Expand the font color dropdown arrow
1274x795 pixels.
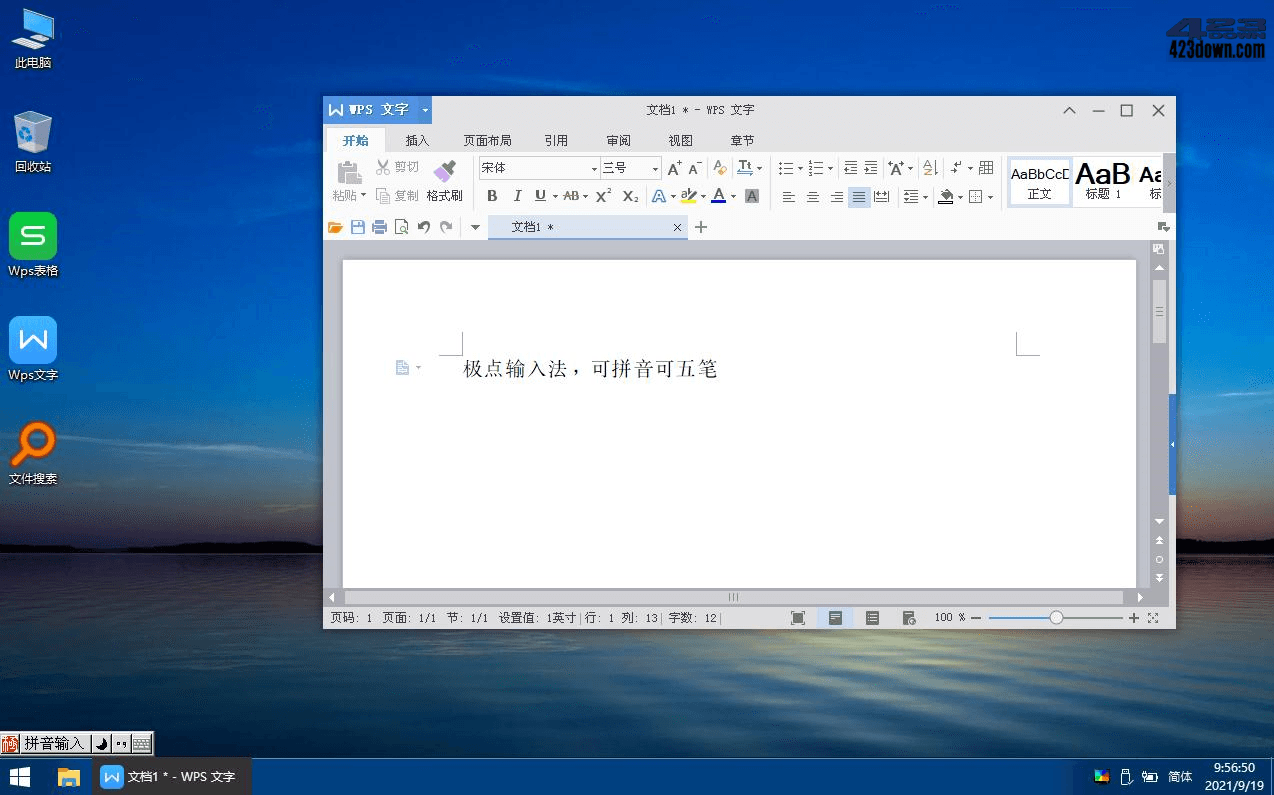(731, 196)
